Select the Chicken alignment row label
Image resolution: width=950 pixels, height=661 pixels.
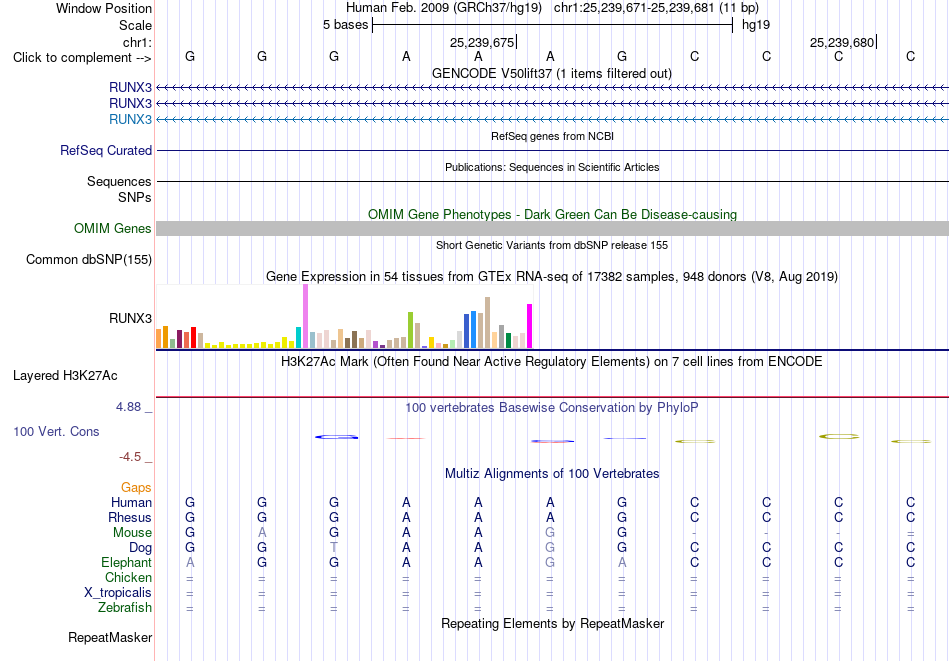(128, 577)
